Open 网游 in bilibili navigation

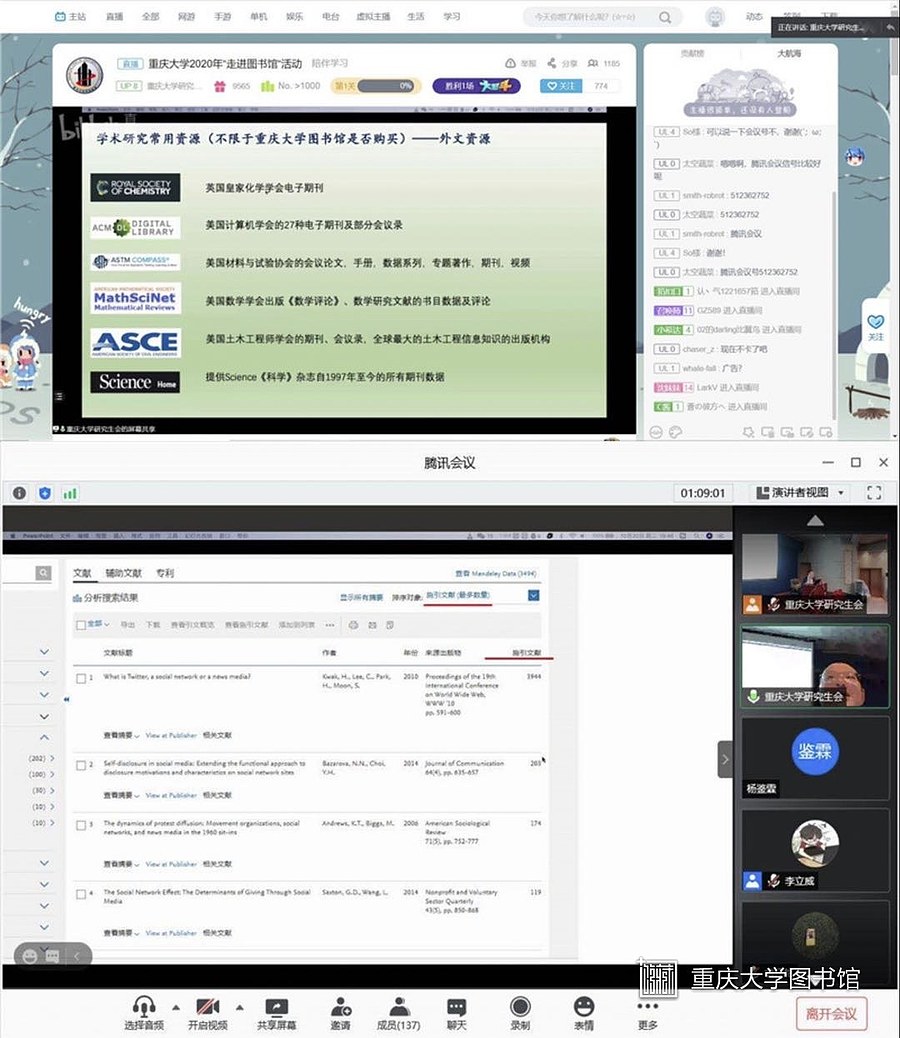pos(187,17)
